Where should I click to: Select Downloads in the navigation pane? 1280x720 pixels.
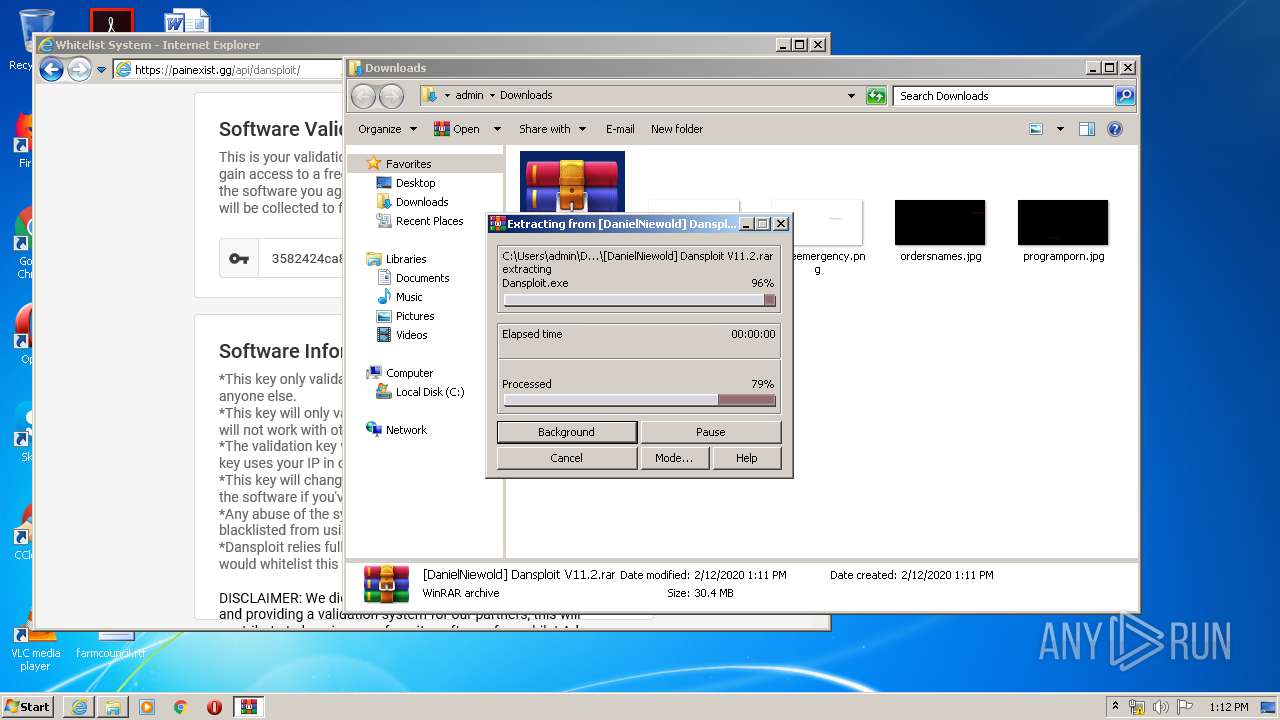pos(422,202)
